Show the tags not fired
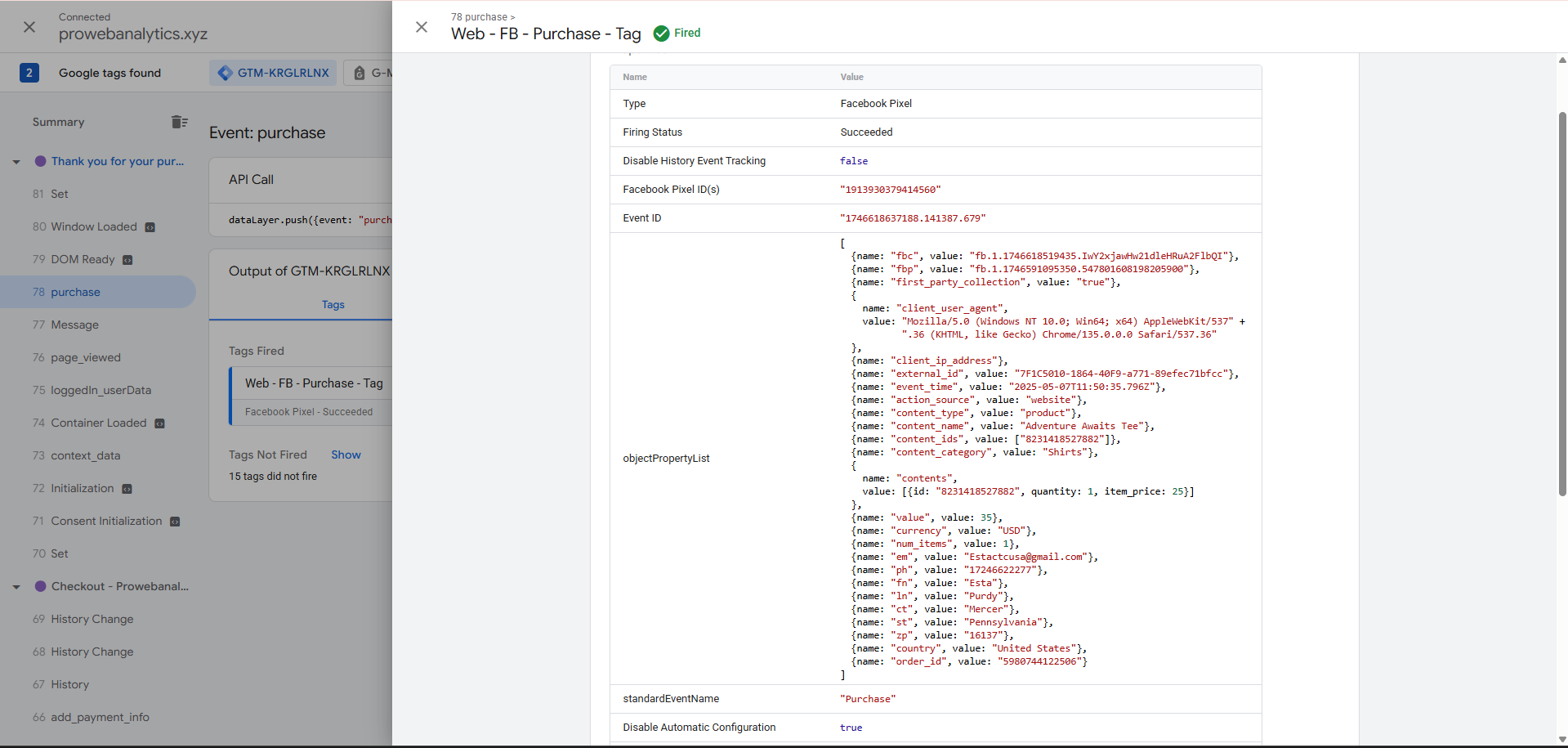Image resolution: width=1568 pixels, height=748 pixels. (346, 455)
